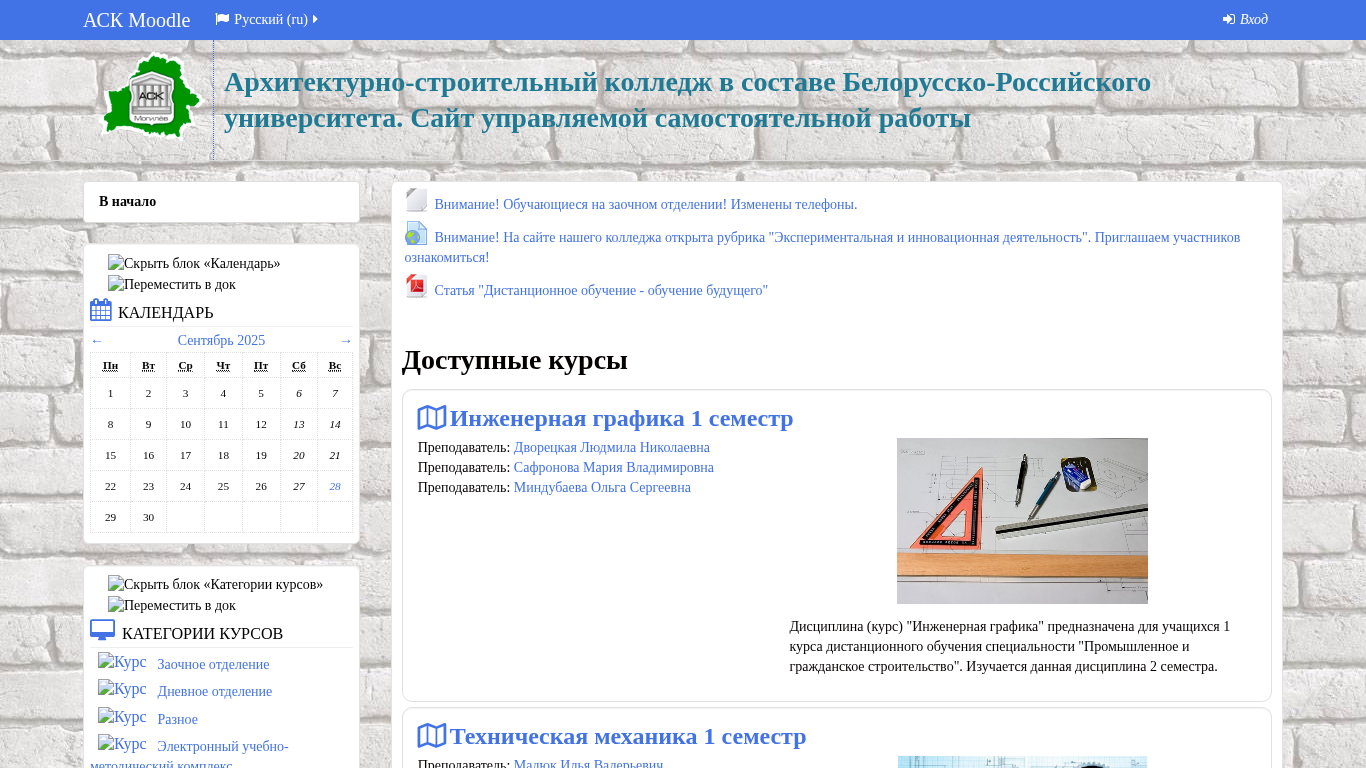Click the college logo image

pos(152,97)
